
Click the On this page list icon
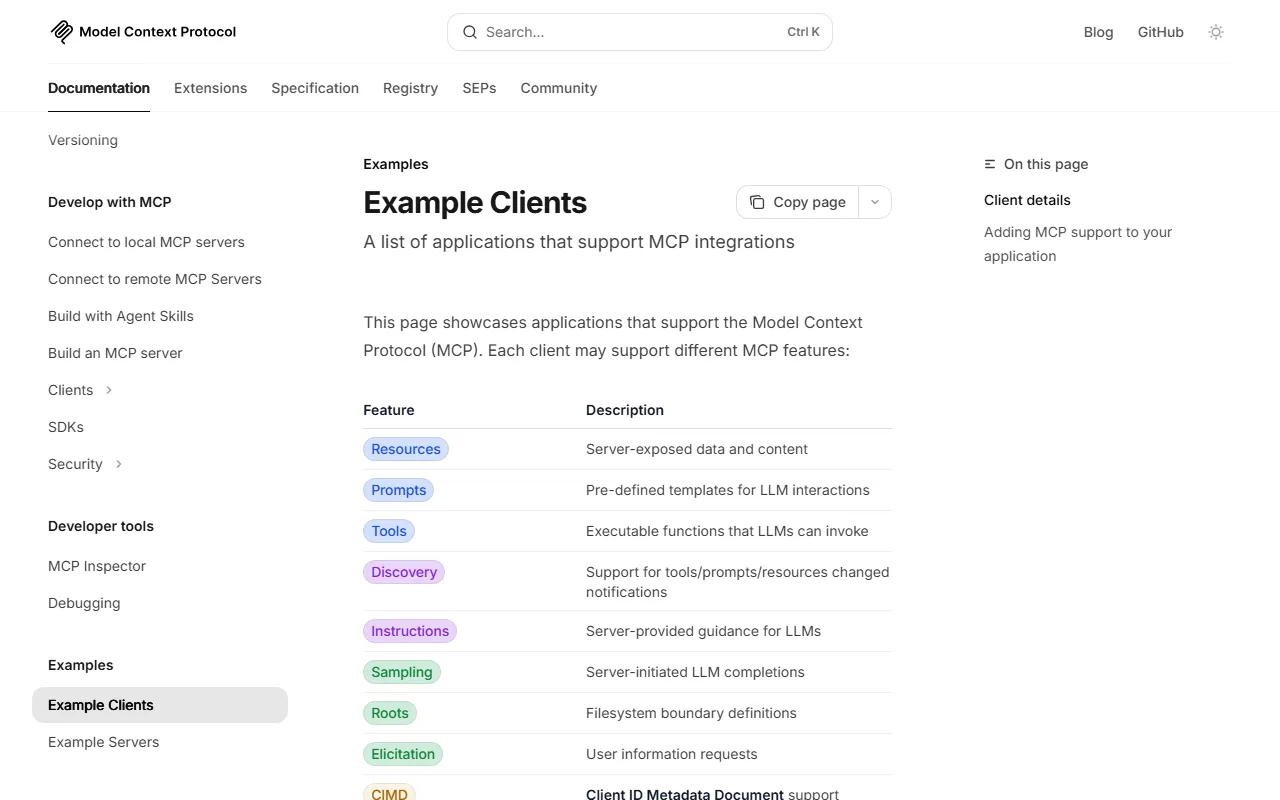click(990, 164)
